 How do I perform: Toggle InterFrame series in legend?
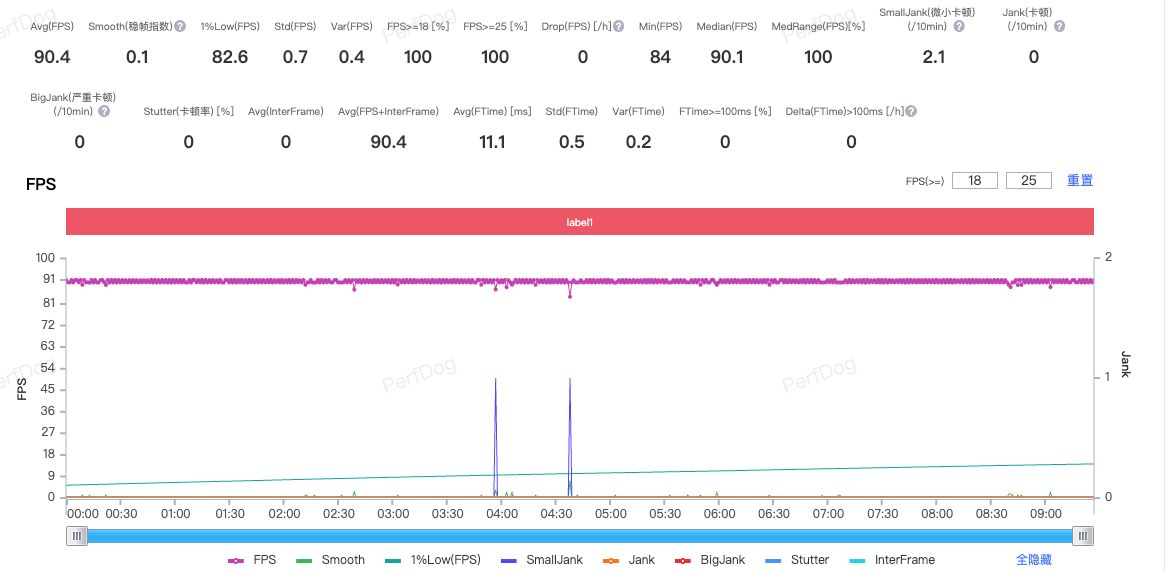click(891, 560)
